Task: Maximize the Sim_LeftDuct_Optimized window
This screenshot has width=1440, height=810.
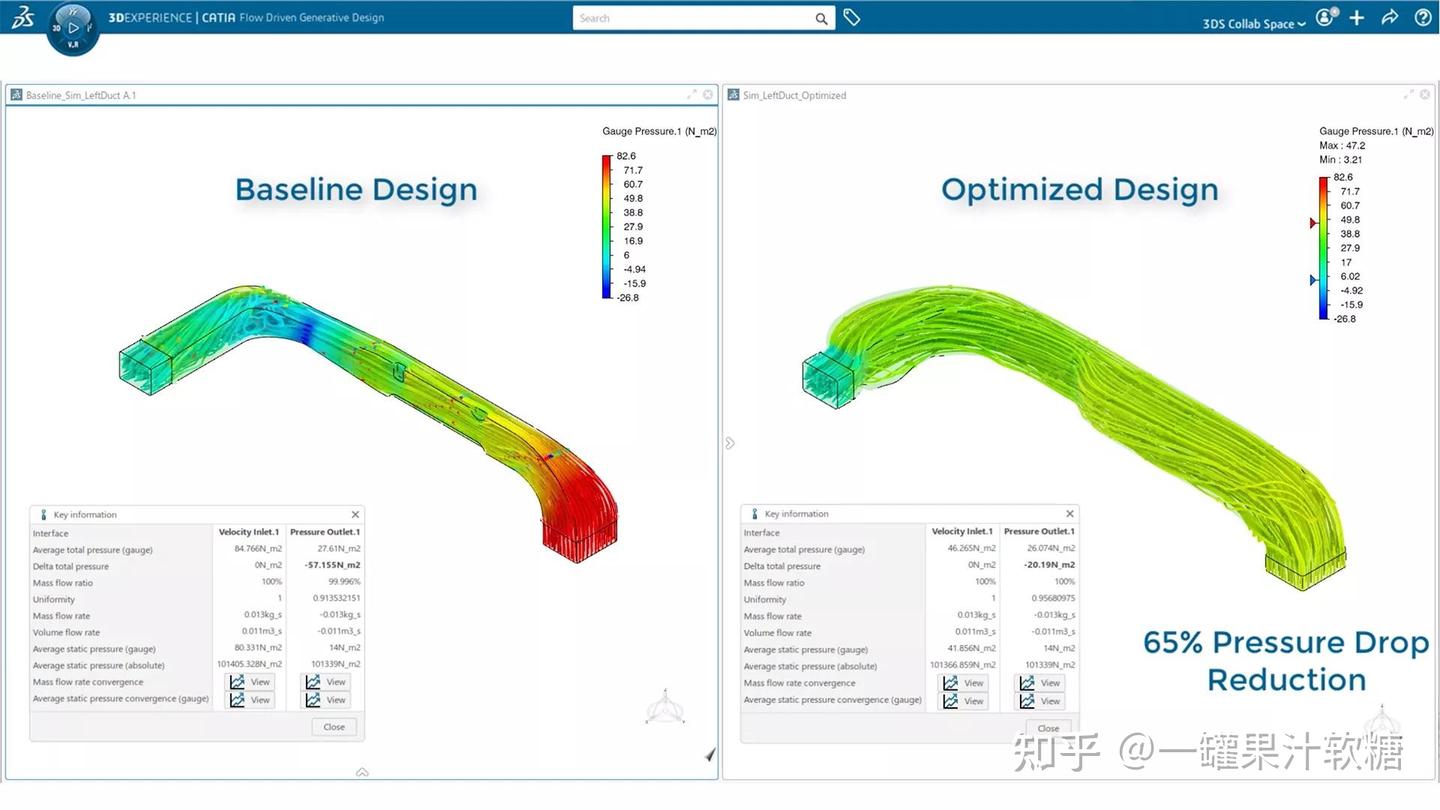Action: tap(1409, 94)
